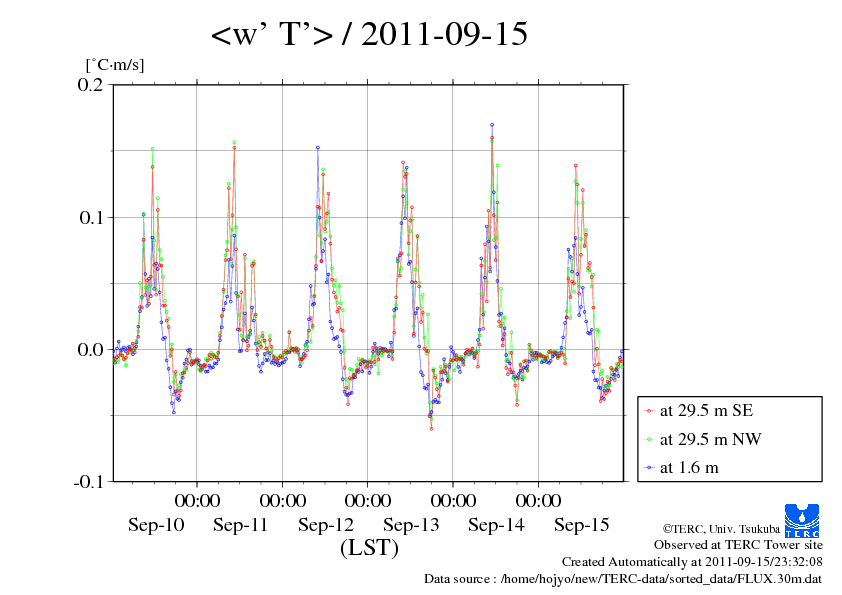Click the 'Created Automatically at' timestamp line
842x595 pixels.
pyautogui.click(x=692, y=562)
